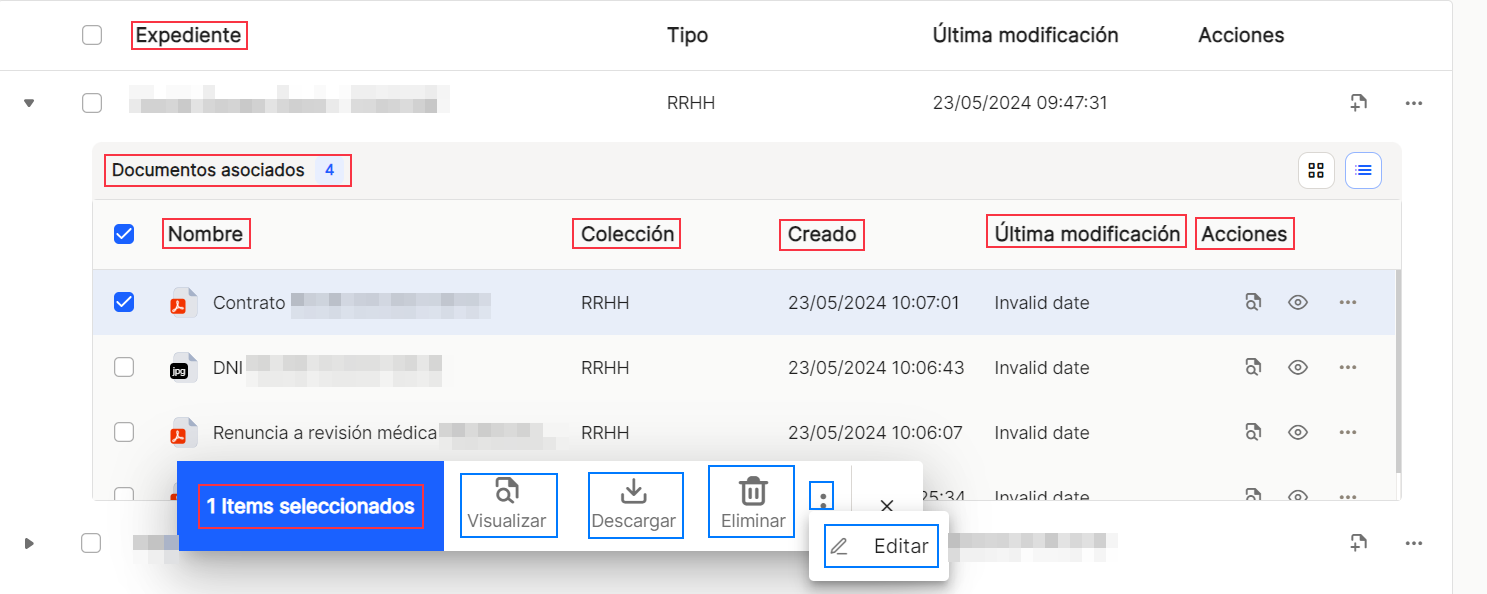Screen dimensions: 1487x594
Task: Click created date 23/05/2024 10:06:43
Action: click(x=876, y=367)
